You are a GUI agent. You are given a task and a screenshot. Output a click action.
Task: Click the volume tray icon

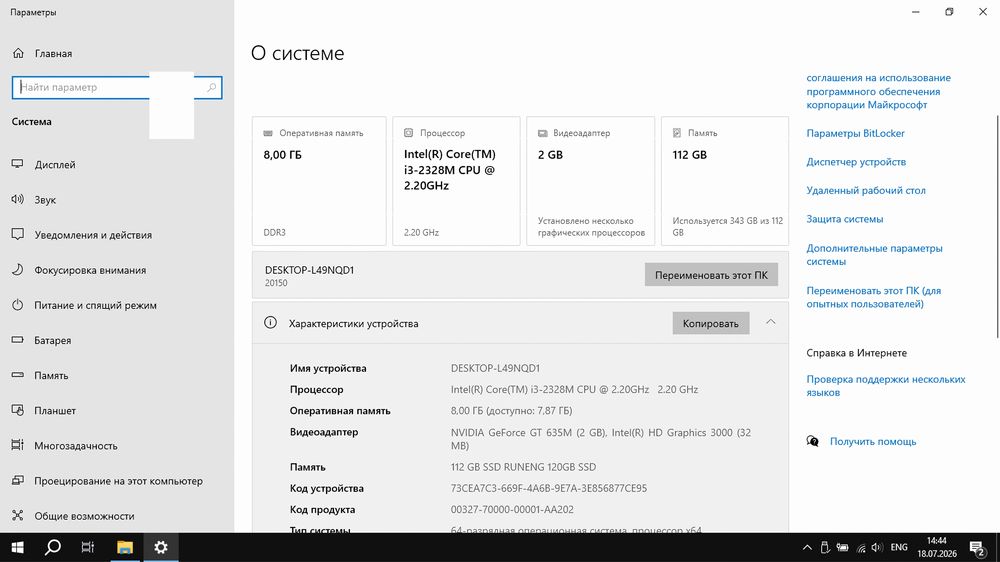coord(878,547)
